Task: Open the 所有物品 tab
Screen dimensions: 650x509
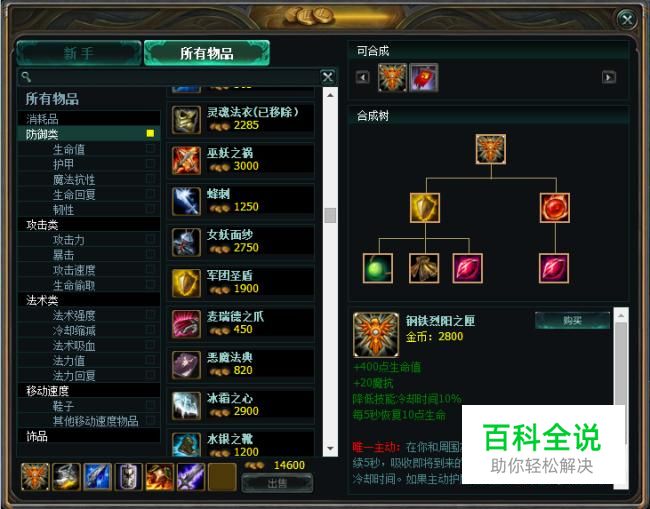Action: [x=207, y=53]
